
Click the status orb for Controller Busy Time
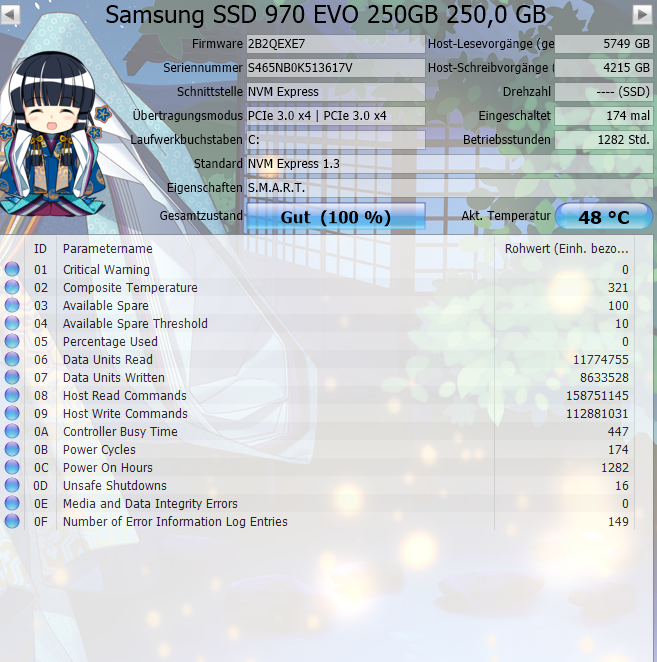[x=12, y=431]
